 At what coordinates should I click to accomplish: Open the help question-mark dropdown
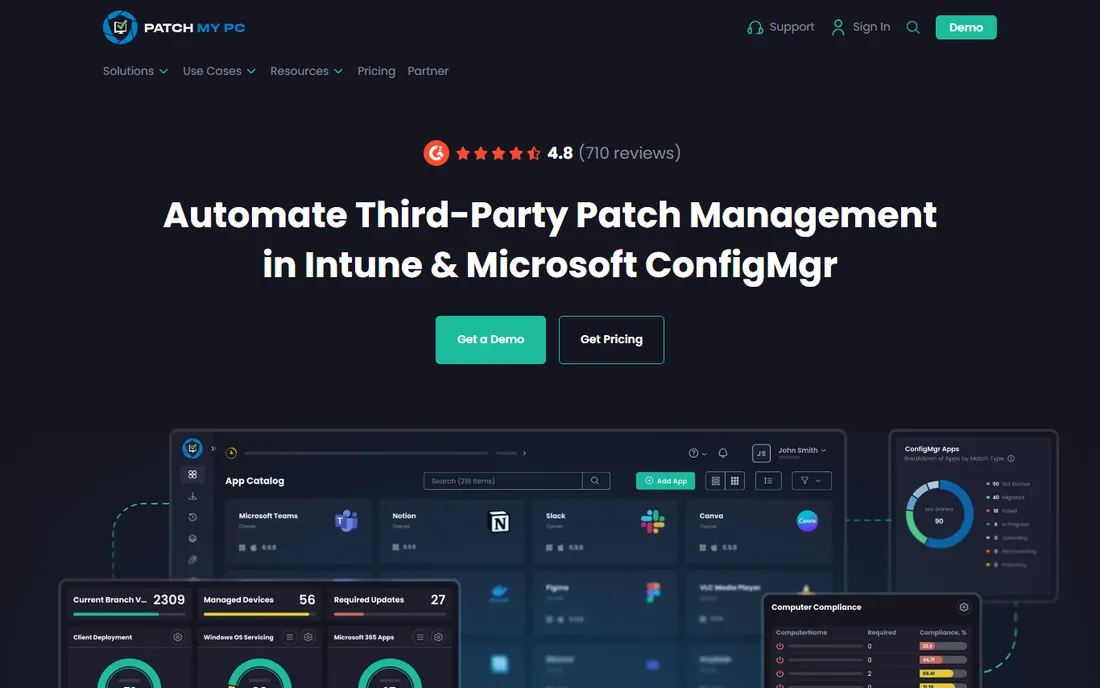pyautogui.click(x=697, y=453)
